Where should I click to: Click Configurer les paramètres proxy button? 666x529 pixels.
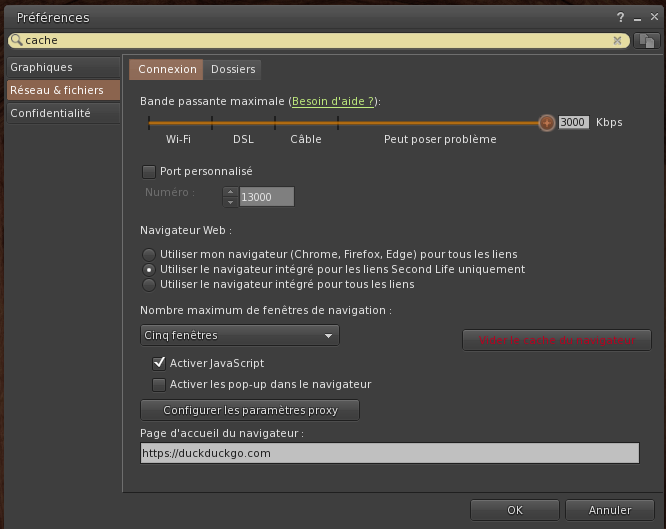(250, 410)
